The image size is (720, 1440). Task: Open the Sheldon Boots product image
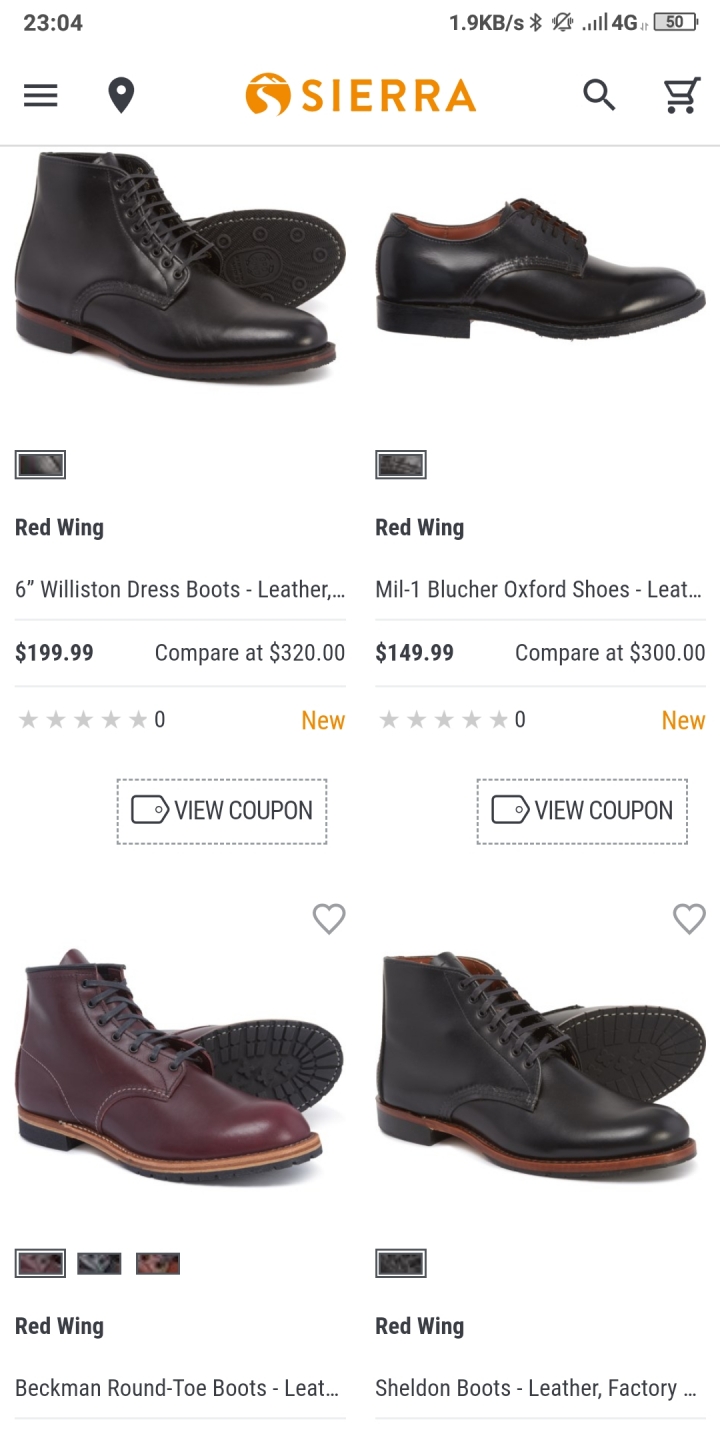pos(540,1065)
